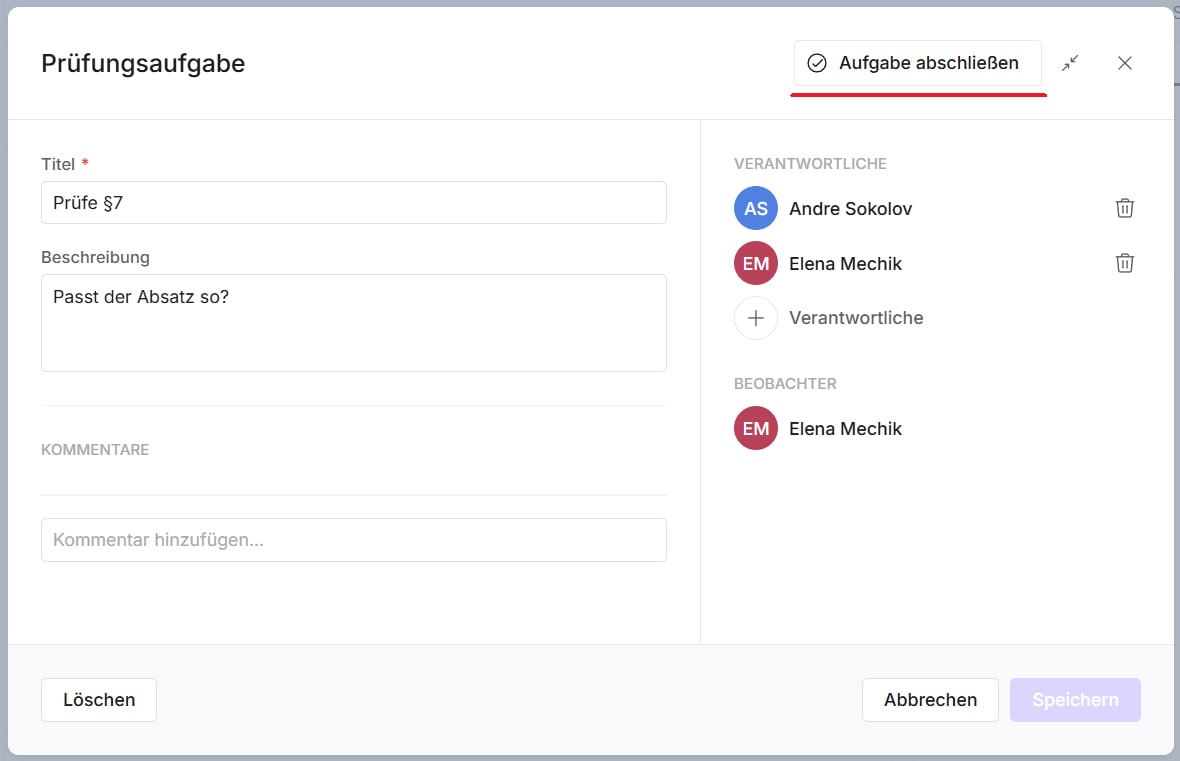The height and width of the screenshot is (761, 1180).
Task: Click the Speichern button
Action: pos(1075,700)
